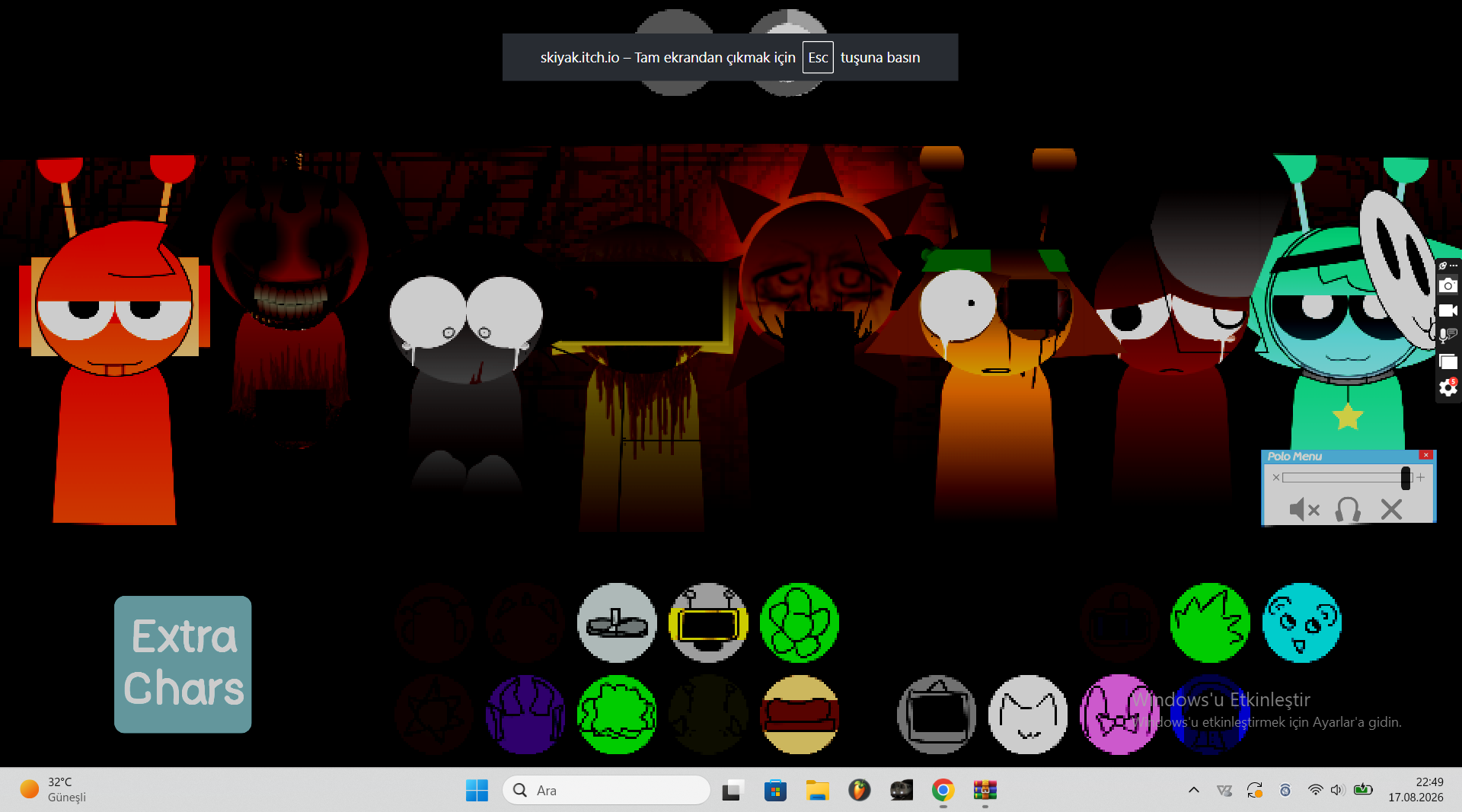
Task: Choose the purple spider-leg character icon
Action: click(x=525, y=715)
